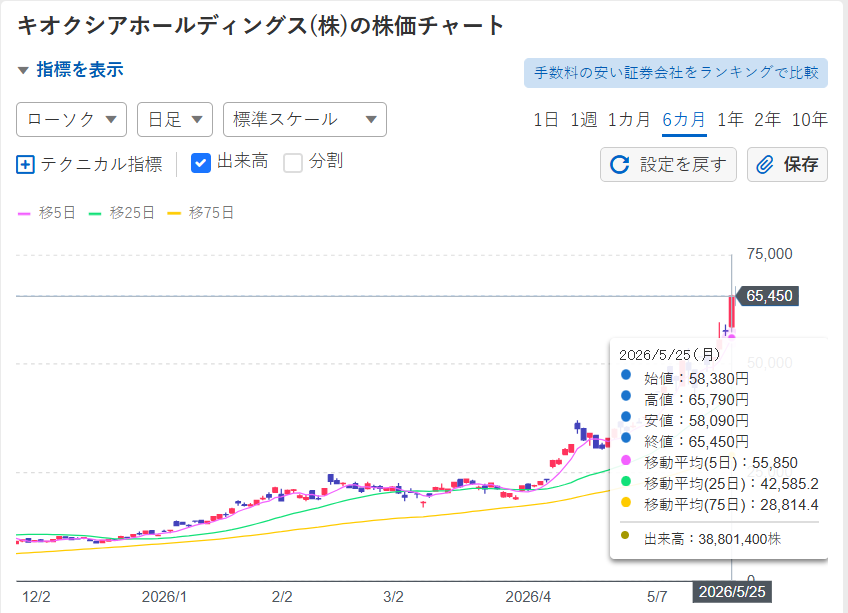The height and width of the screenshot is (613, 848).
Task: Click the 2026/5/25 date marker on axis
Action: 732,592
